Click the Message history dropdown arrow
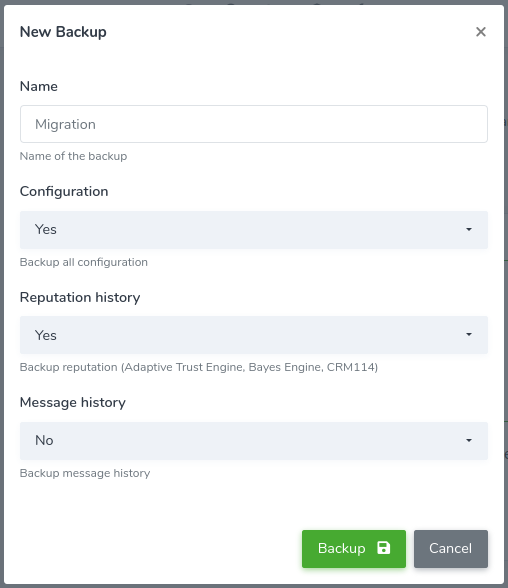The width and height of the screenshot is (508, 588). tap(469, 440)
